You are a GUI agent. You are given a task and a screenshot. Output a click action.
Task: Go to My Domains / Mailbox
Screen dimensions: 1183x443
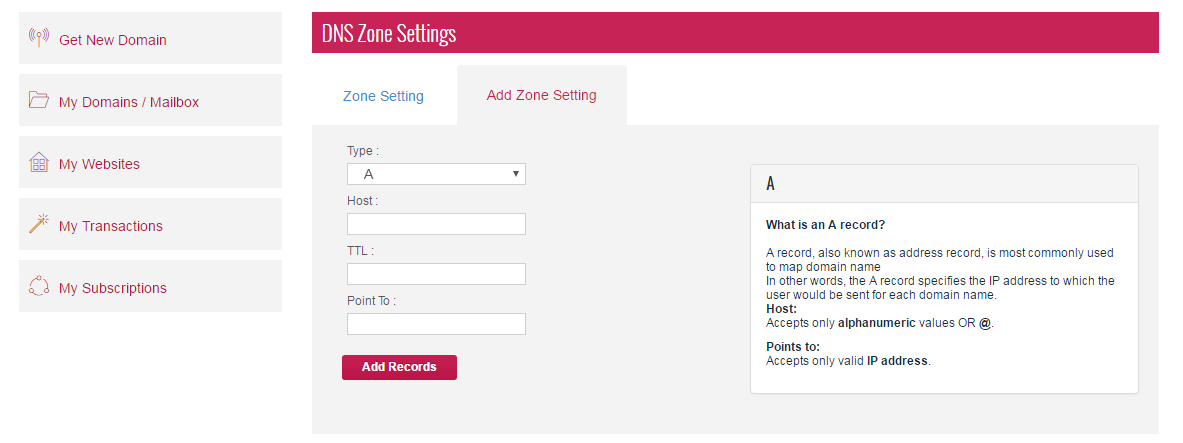click(128, 102)
